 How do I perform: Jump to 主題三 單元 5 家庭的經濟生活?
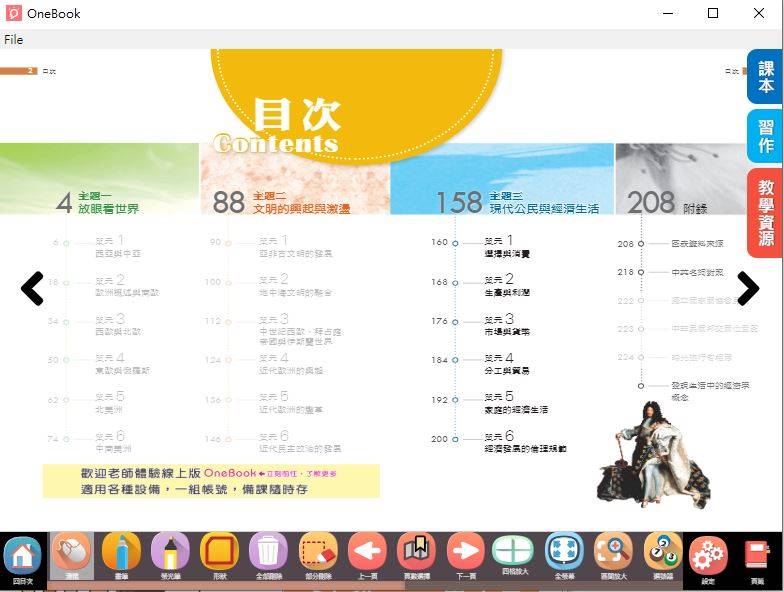pos(490,402)
